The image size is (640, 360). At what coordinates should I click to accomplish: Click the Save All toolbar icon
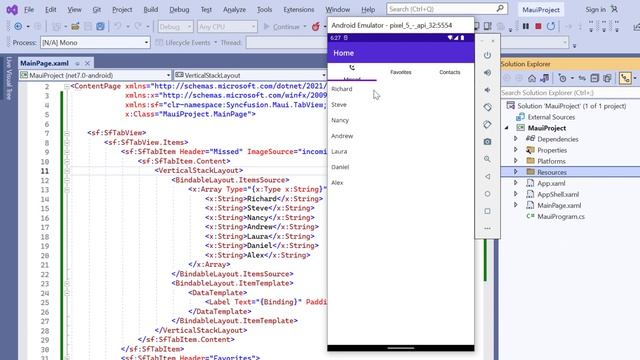tap(100, 27)
